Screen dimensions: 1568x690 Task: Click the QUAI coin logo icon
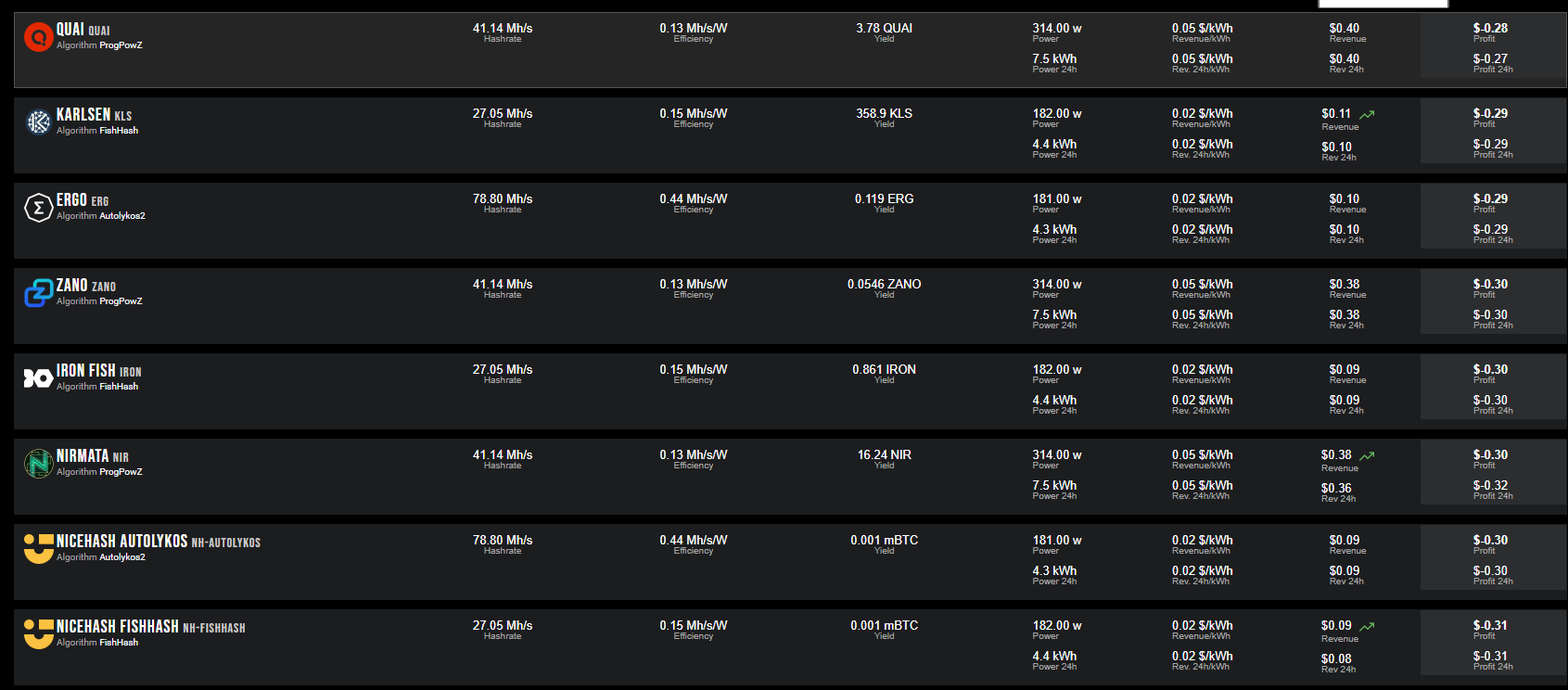pyautogui.click(x=38, y=37)
